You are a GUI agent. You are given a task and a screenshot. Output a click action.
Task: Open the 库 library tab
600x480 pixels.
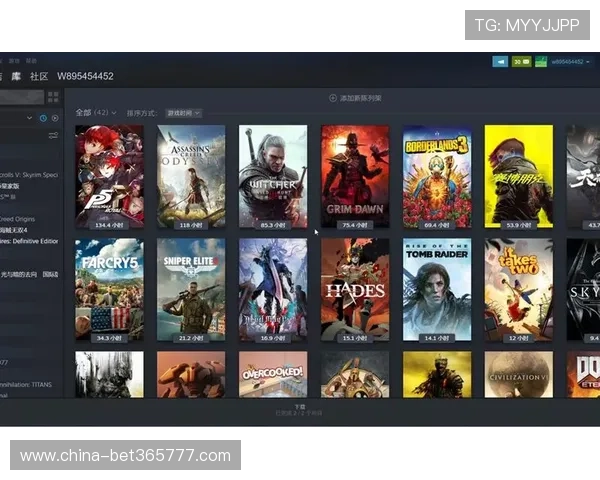point(17,76)
